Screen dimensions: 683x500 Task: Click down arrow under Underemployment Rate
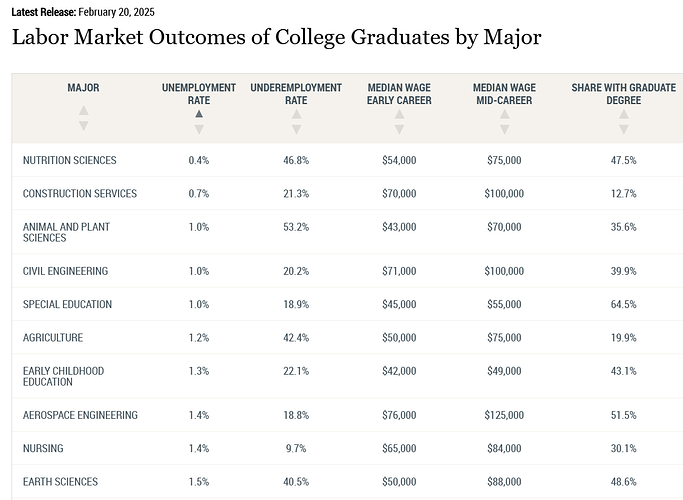point(296,129)
